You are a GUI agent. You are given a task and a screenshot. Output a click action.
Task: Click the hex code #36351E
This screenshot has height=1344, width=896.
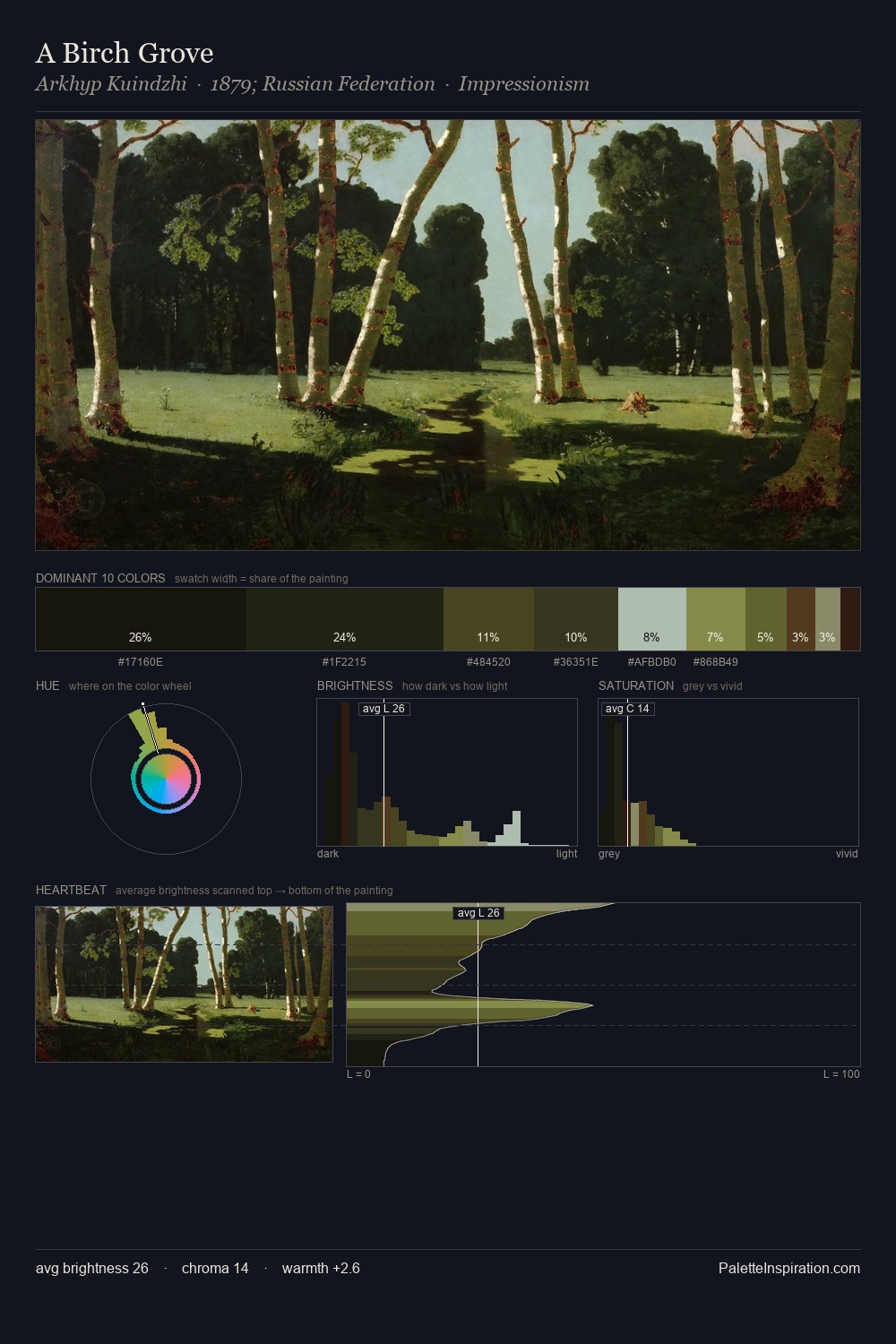(576, 662)
